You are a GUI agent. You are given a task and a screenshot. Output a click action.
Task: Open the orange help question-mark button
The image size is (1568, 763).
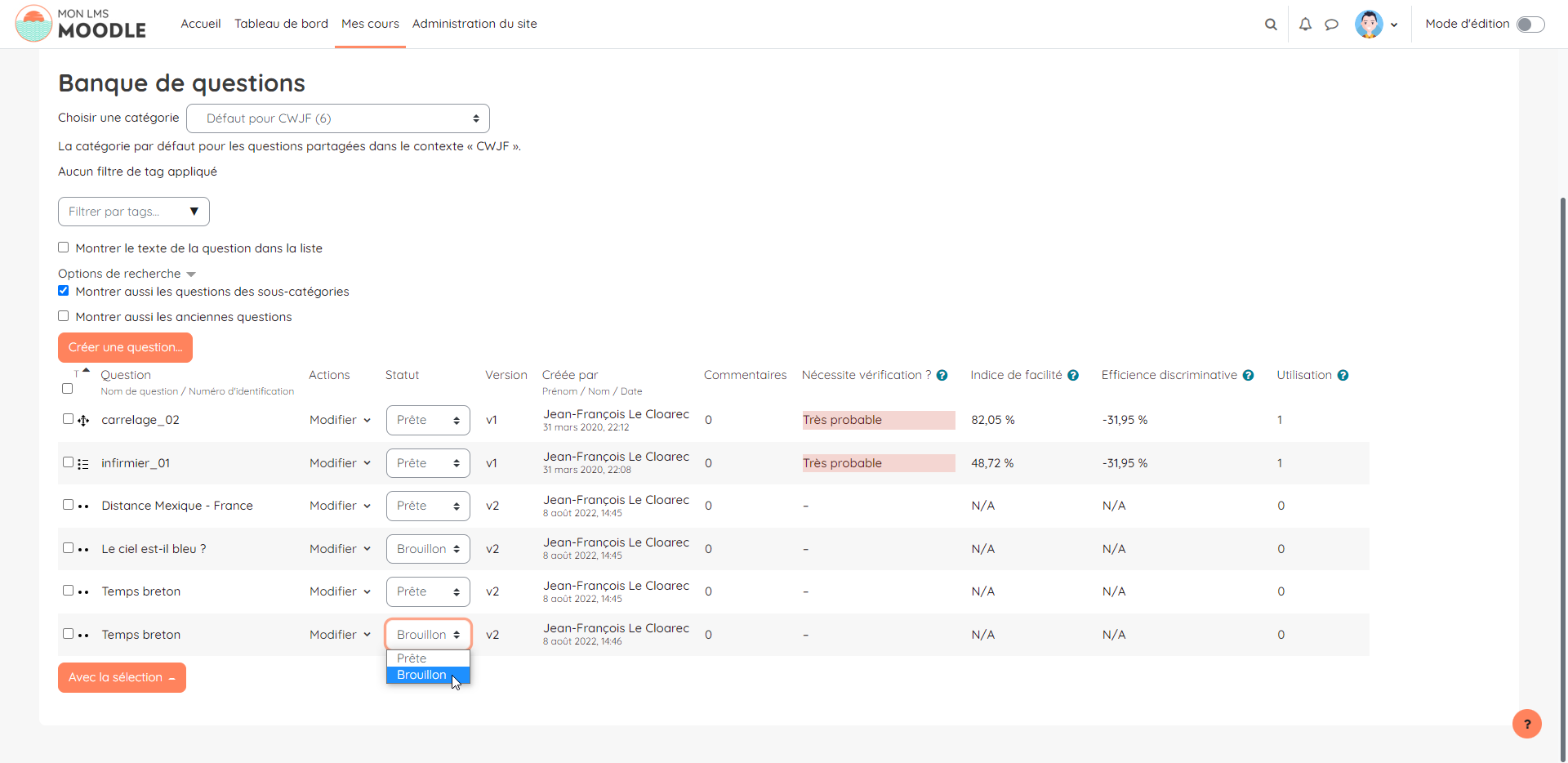(x=1526, y=724)
